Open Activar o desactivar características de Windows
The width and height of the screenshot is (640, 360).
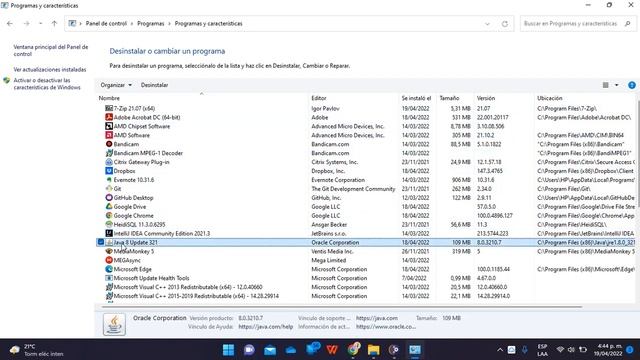47,84
